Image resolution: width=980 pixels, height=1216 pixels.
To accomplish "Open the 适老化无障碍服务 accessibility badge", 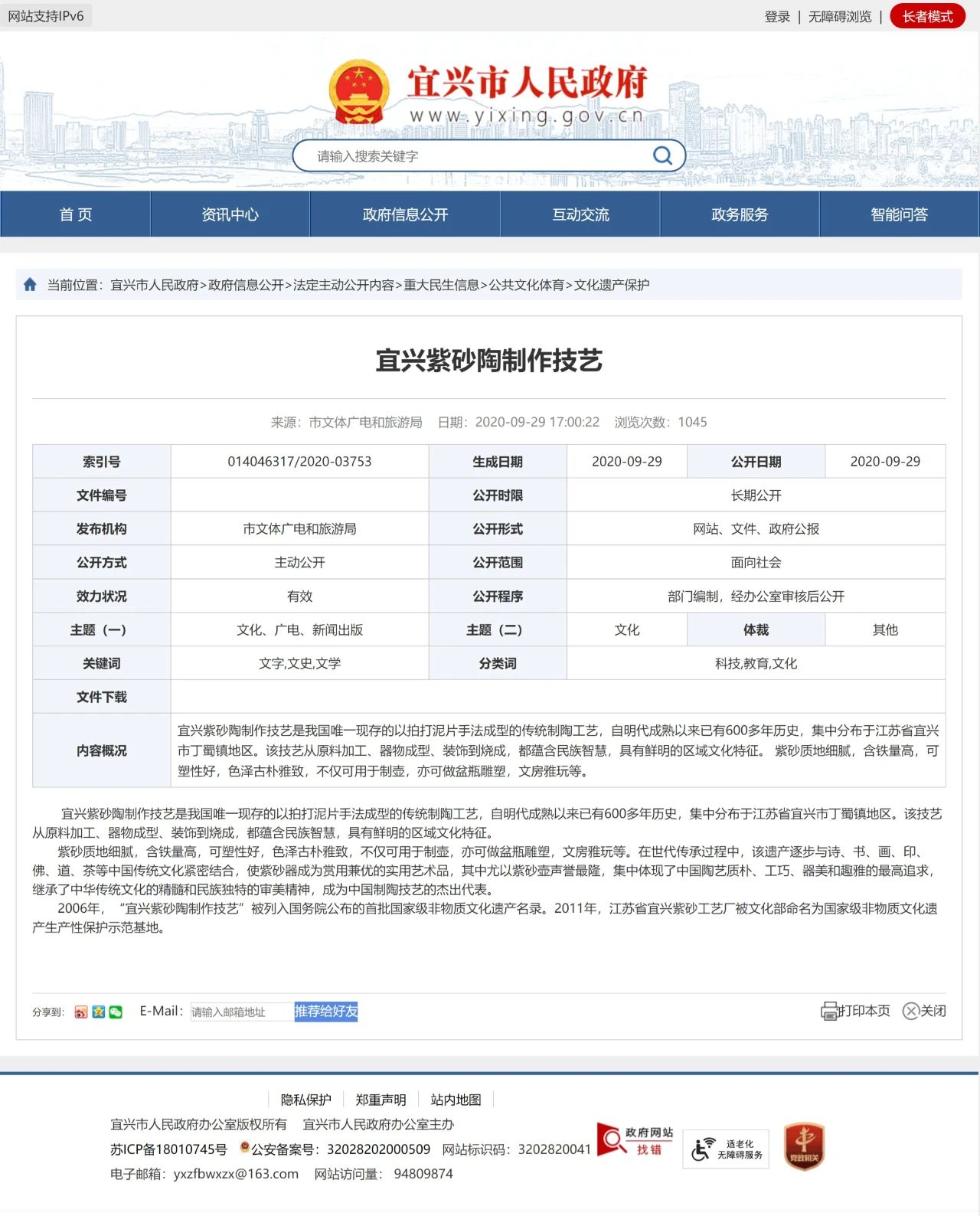I will point(726,1149).
